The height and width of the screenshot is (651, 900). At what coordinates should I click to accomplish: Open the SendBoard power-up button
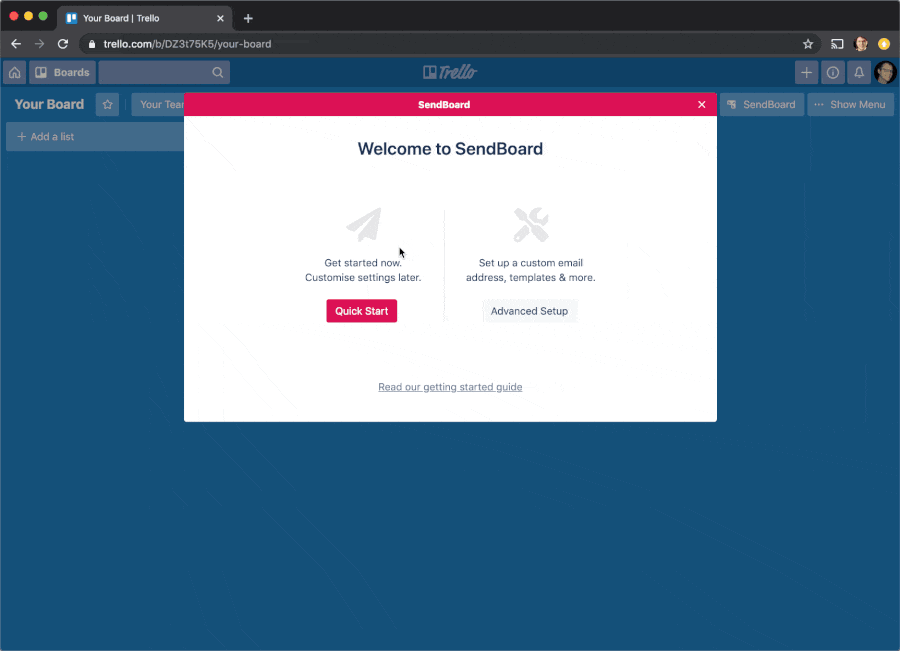[762, 104]
